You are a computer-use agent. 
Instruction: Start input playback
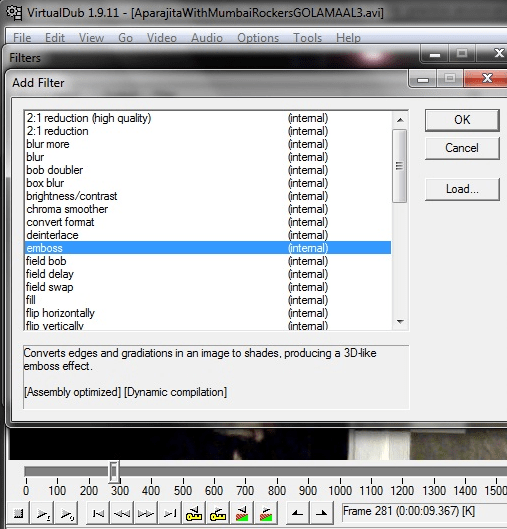point(43,513)
